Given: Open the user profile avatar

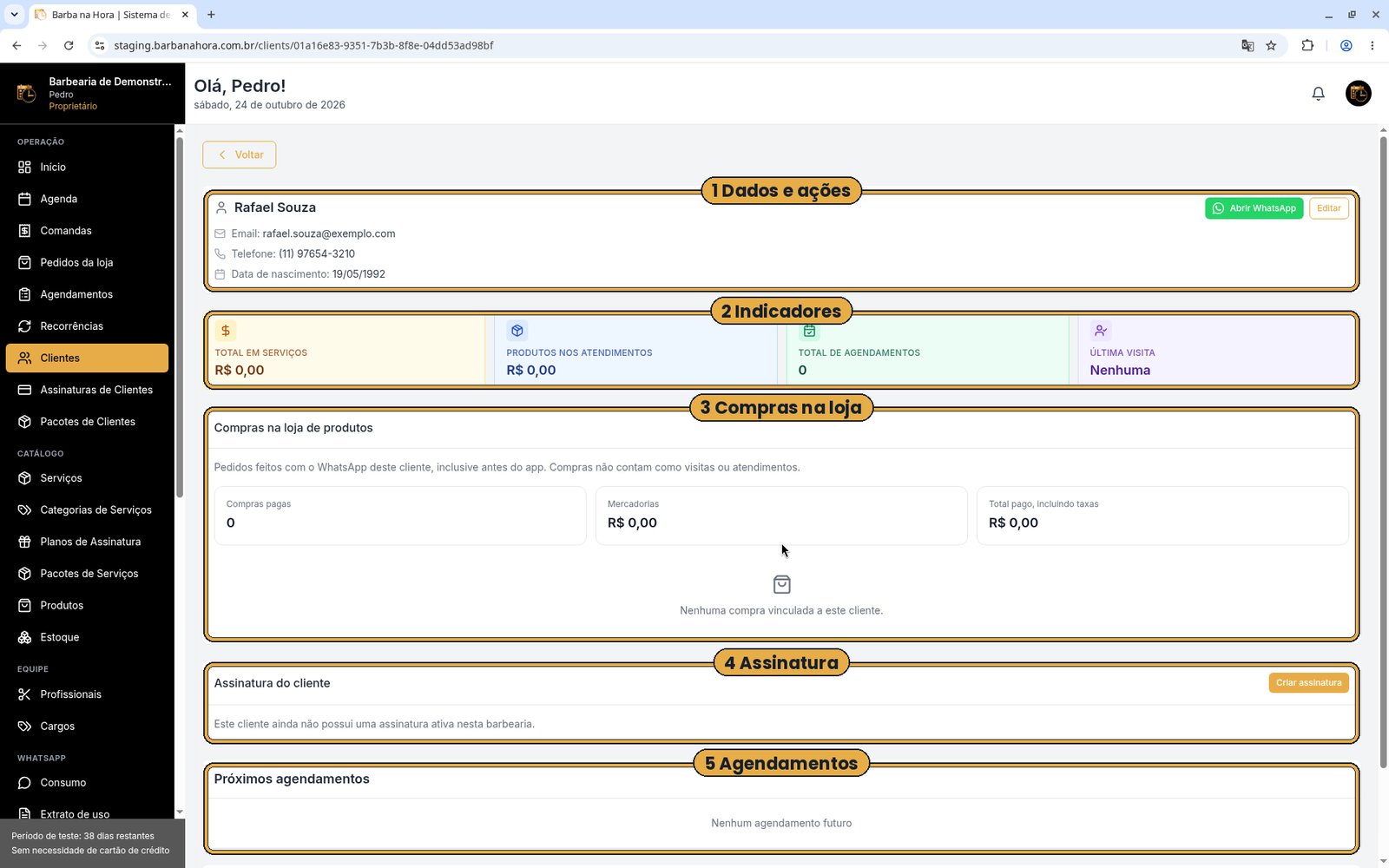Looking at the screenshot, I should [x=1358, y=94].
